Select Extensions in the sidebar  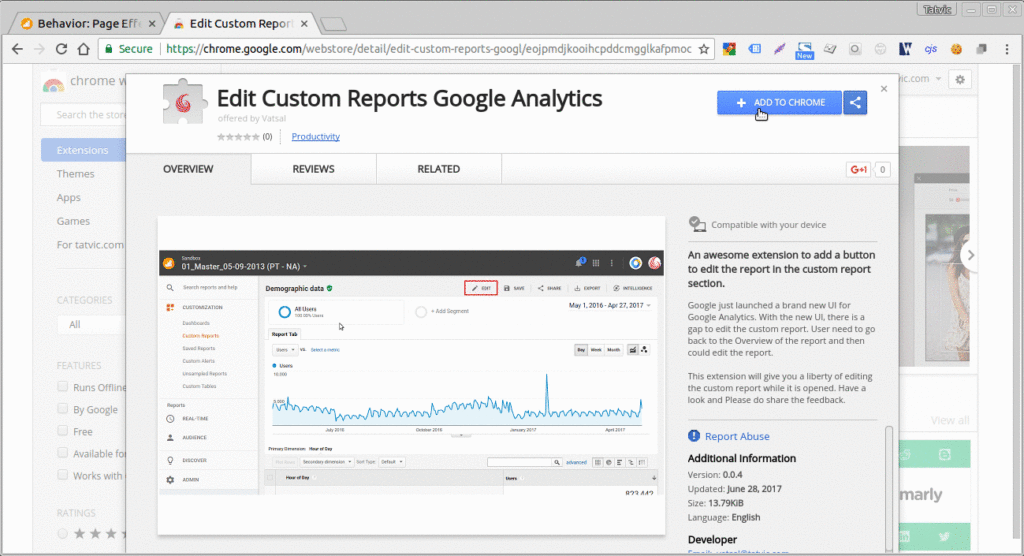coord(84,150)
